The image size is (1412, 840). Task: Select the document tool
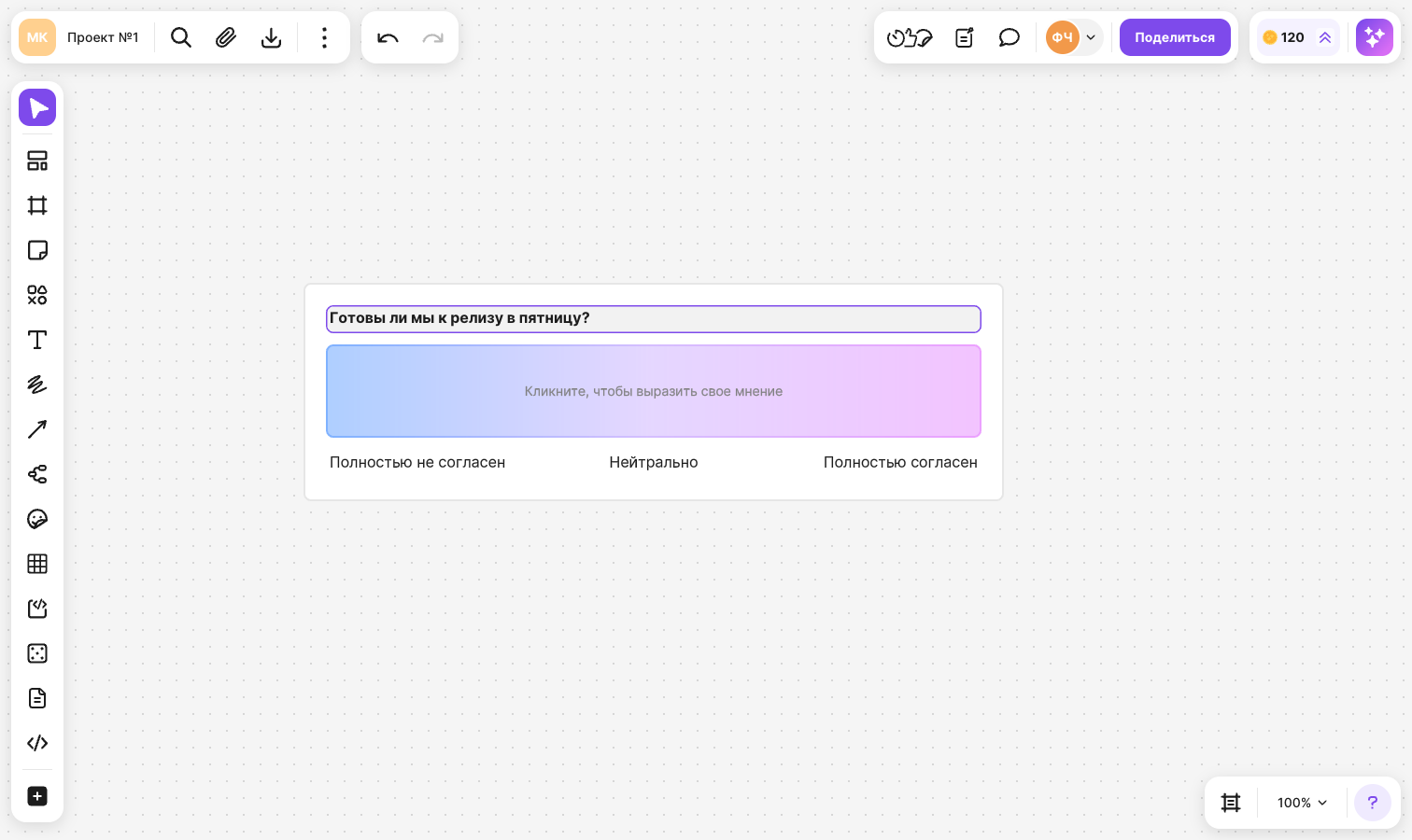[37, 698]
